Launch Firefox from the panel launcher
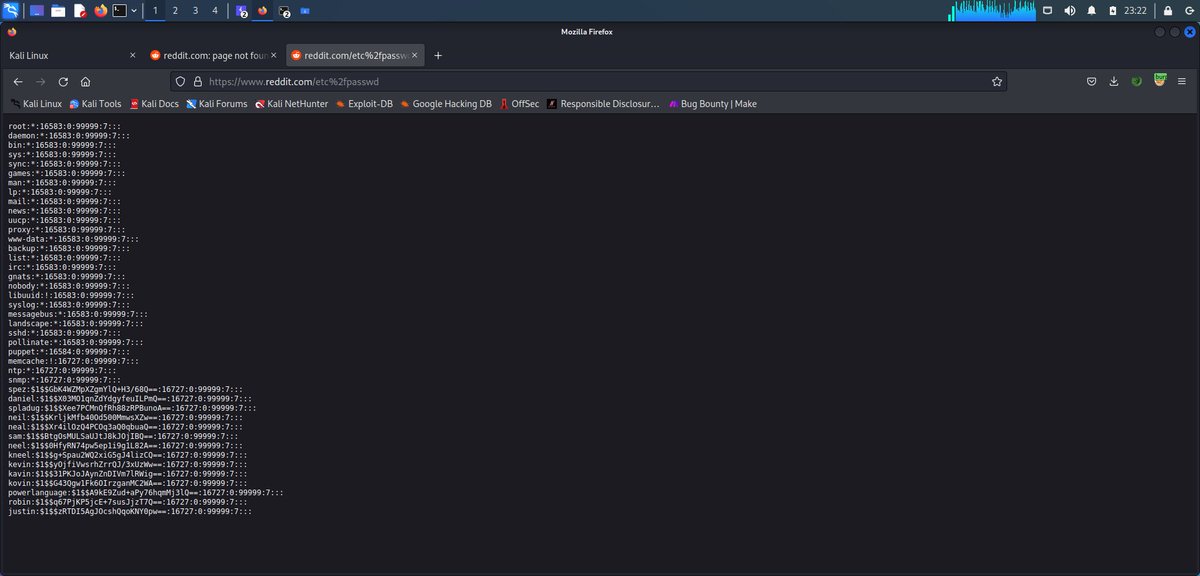The width and height of the screenshot is (1200, 576). [x=101, y=11]
